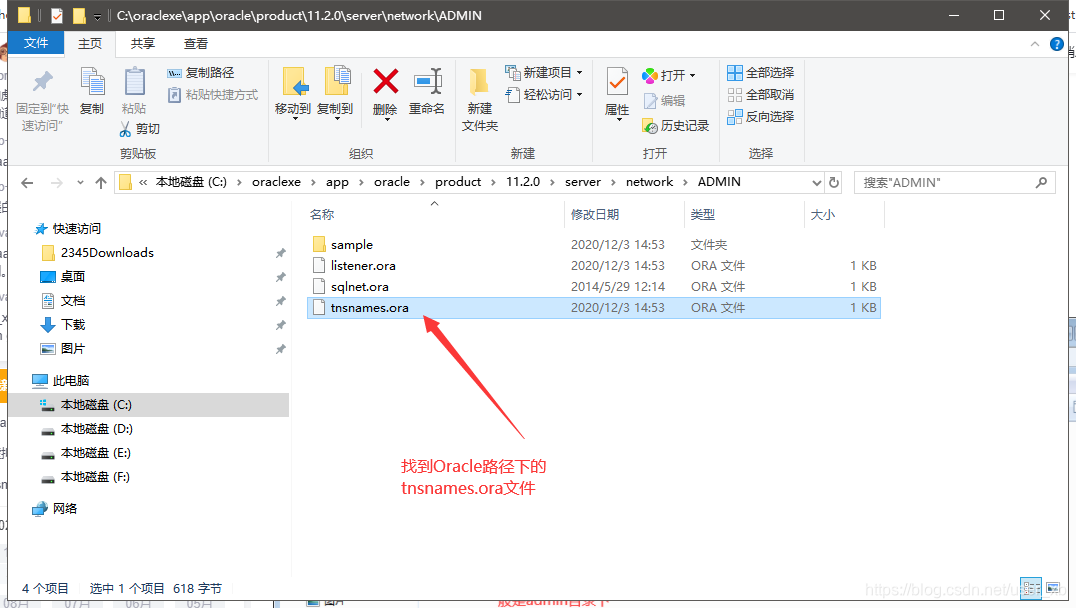Open Network (网络) in sidebar
1076x608 pixels.
[x=65, y=508]
